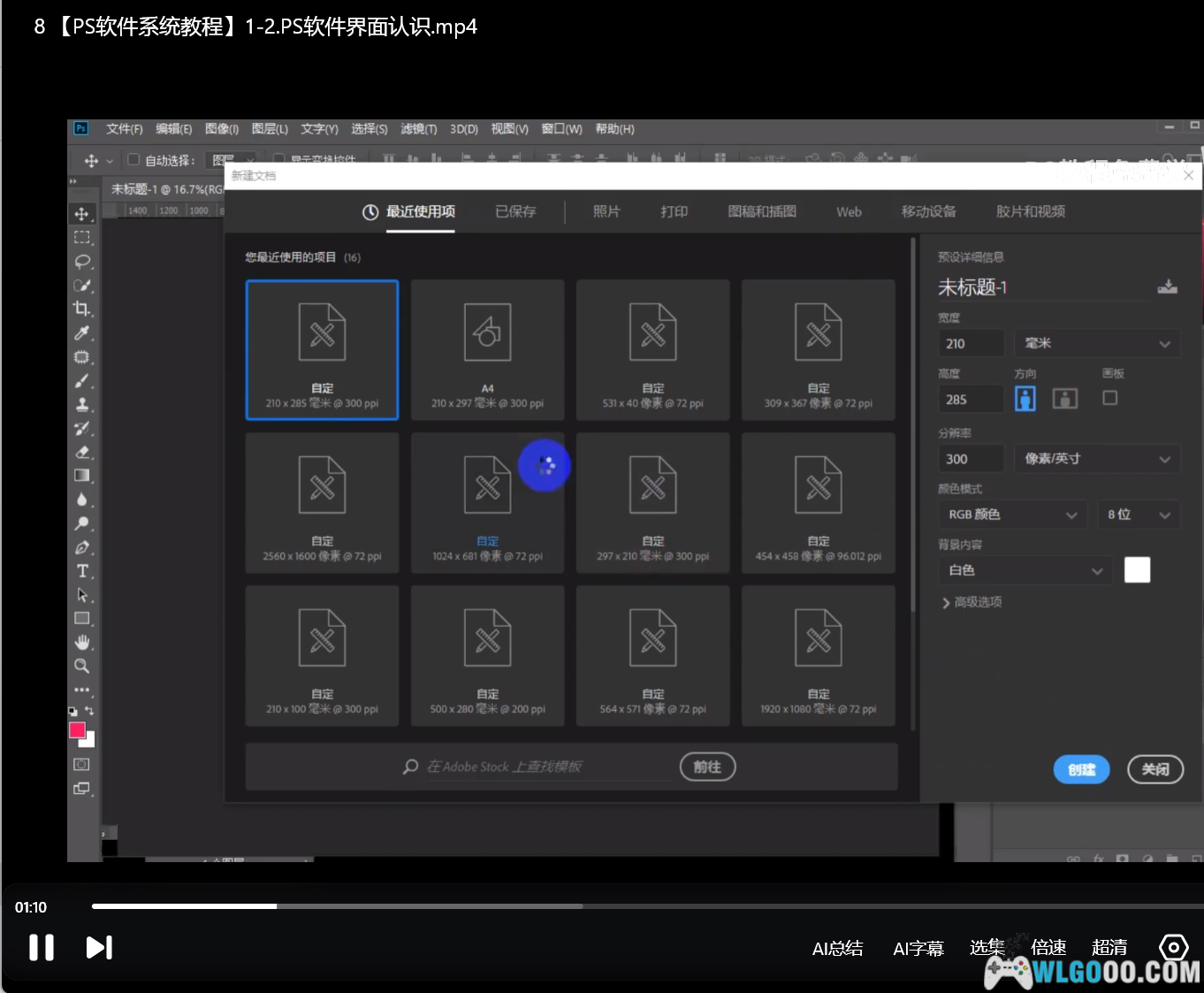Click the white background color swatch
The height and width of the screenshot is (993, 1204).
click(1137, 570)
